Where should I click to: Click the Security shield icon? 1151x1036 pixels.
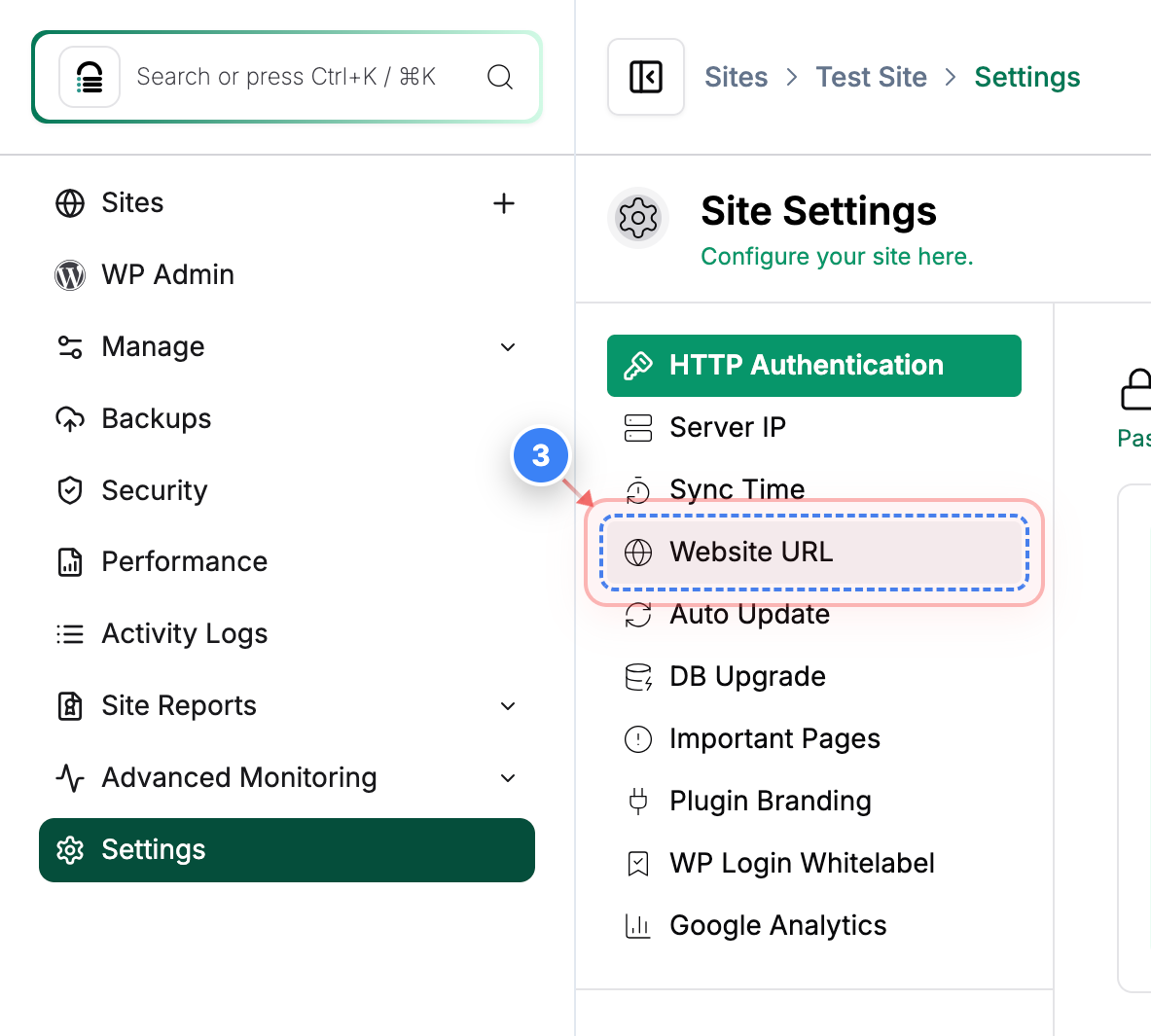tap(69, 490)
